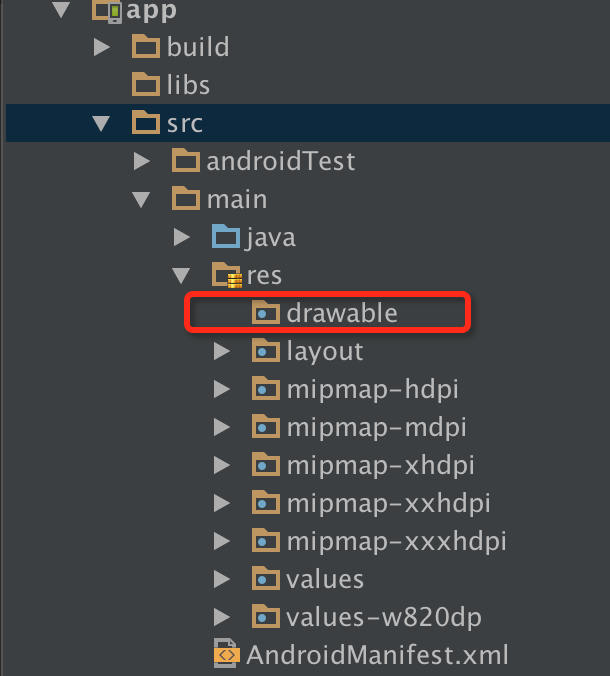Collapse the res folder arrow
This screenshot has width=610, height=676.
(181, 275)
